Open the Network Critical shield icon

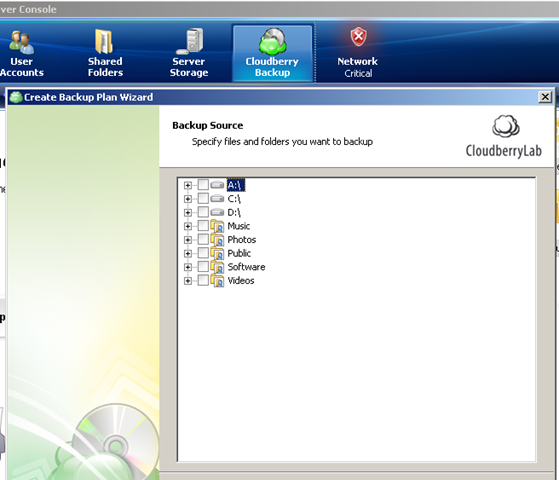tap(358, 37)
